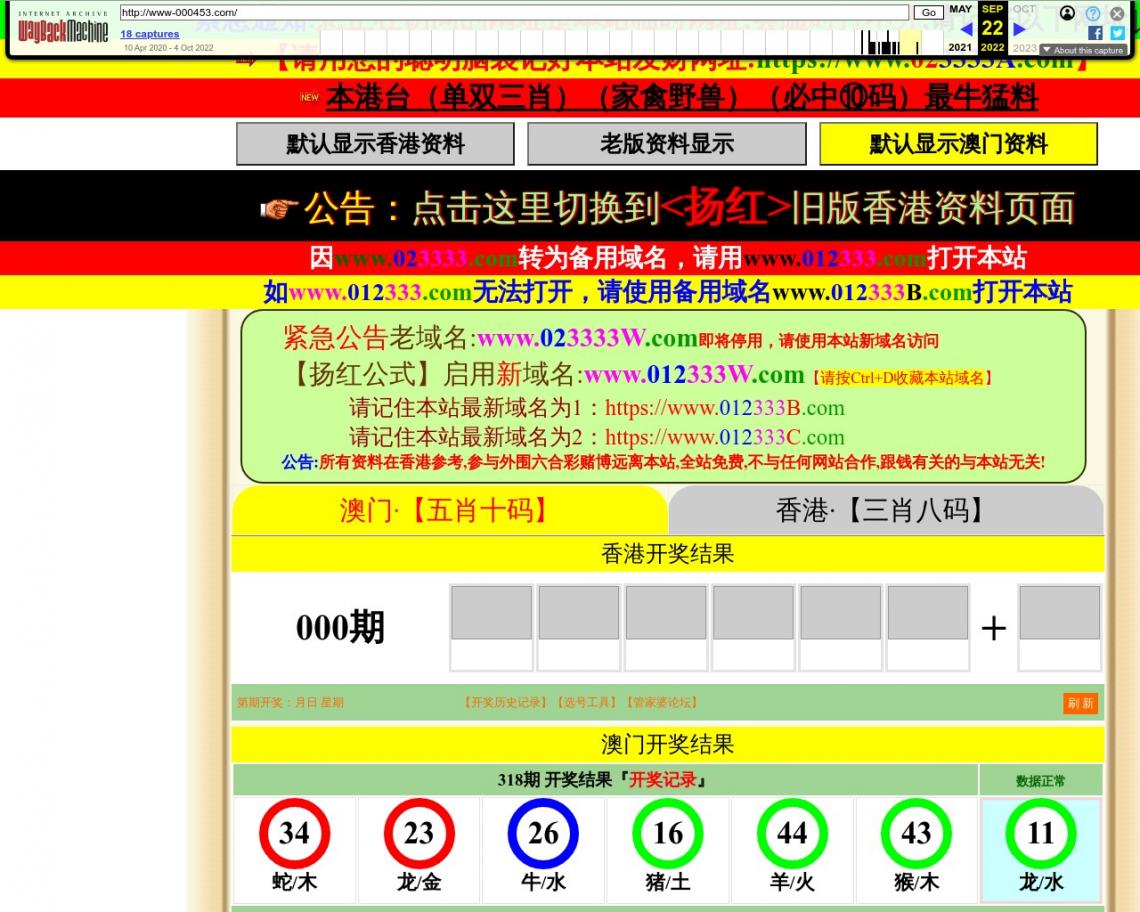Image resolution: width=1140 pixels, height=912 pixels.
Task: Open the 本港台 最牛猛料 headline link
Action: coord(682,97)
